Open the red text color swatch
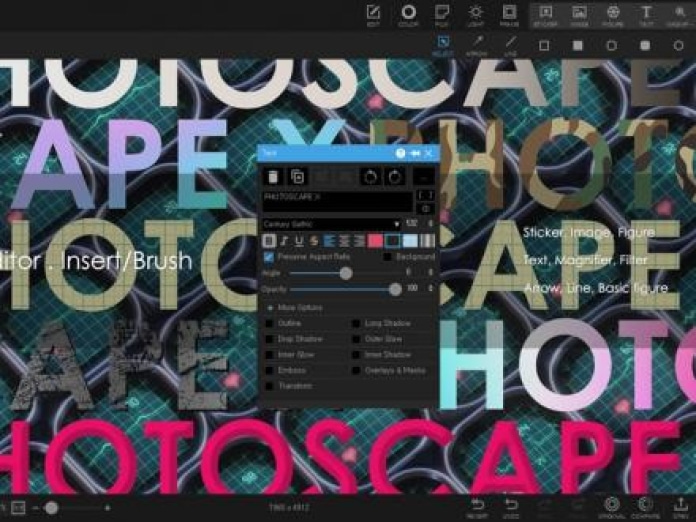 pyautogui.click(x=375, y=241)
